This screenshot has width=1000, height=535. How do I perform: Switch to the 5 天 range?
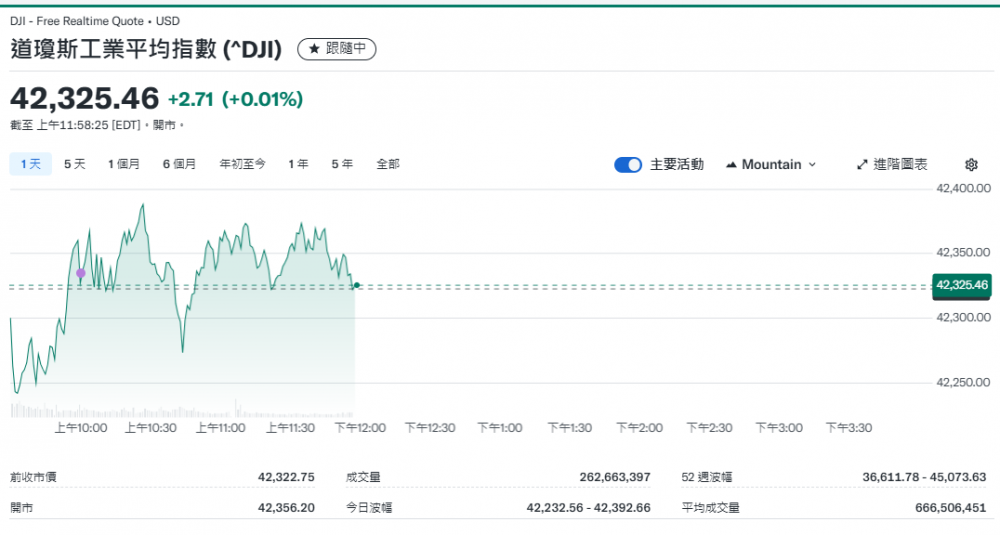tap(75, 164)
